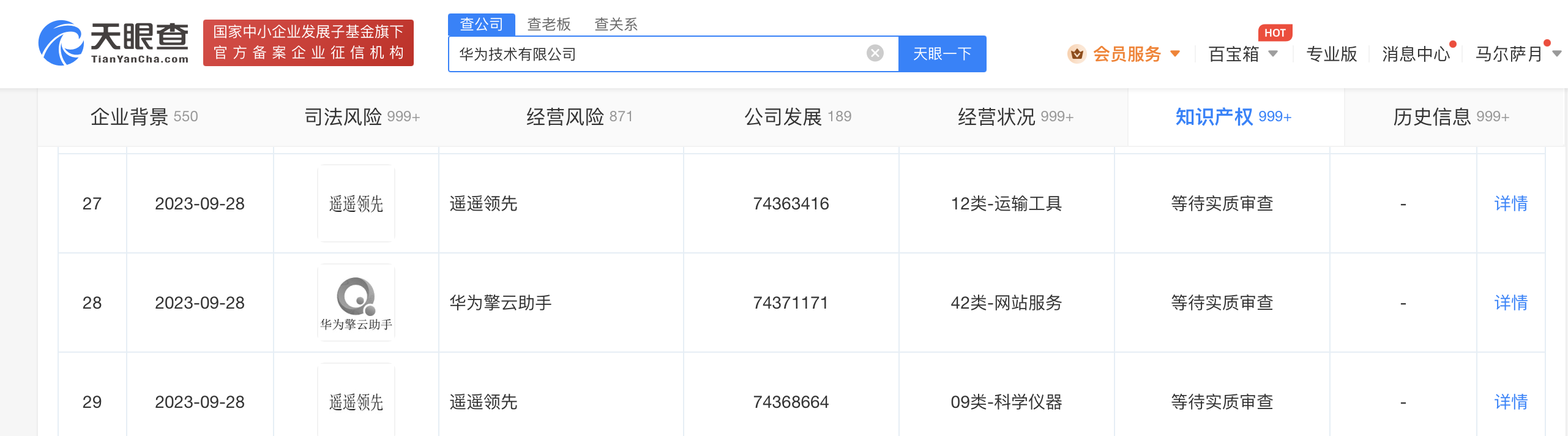Open the 遥遥领先 trademark image in row 27
This screenshot has width=1568, height=436.
click(x=356, y=203)
